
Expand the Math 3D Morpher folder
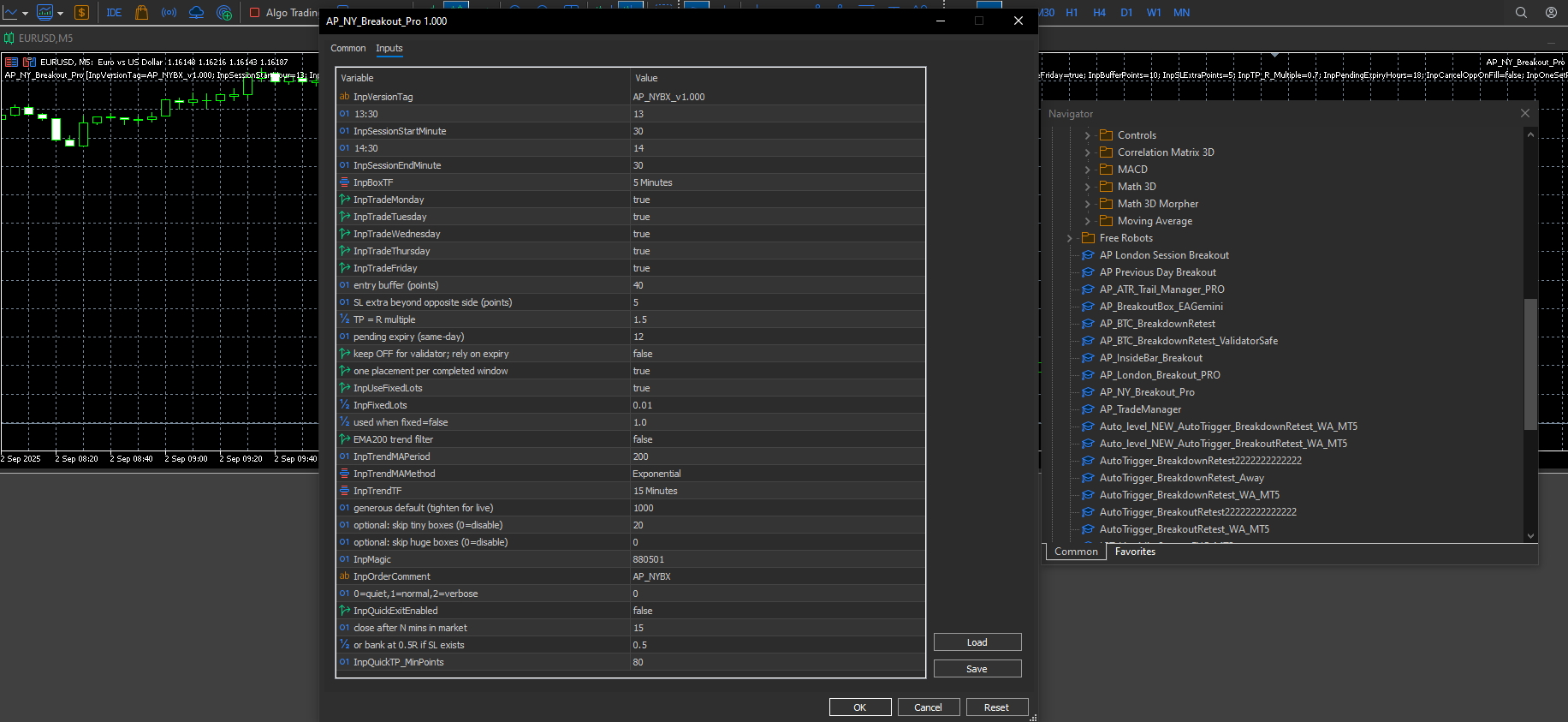coord(1087,204)
